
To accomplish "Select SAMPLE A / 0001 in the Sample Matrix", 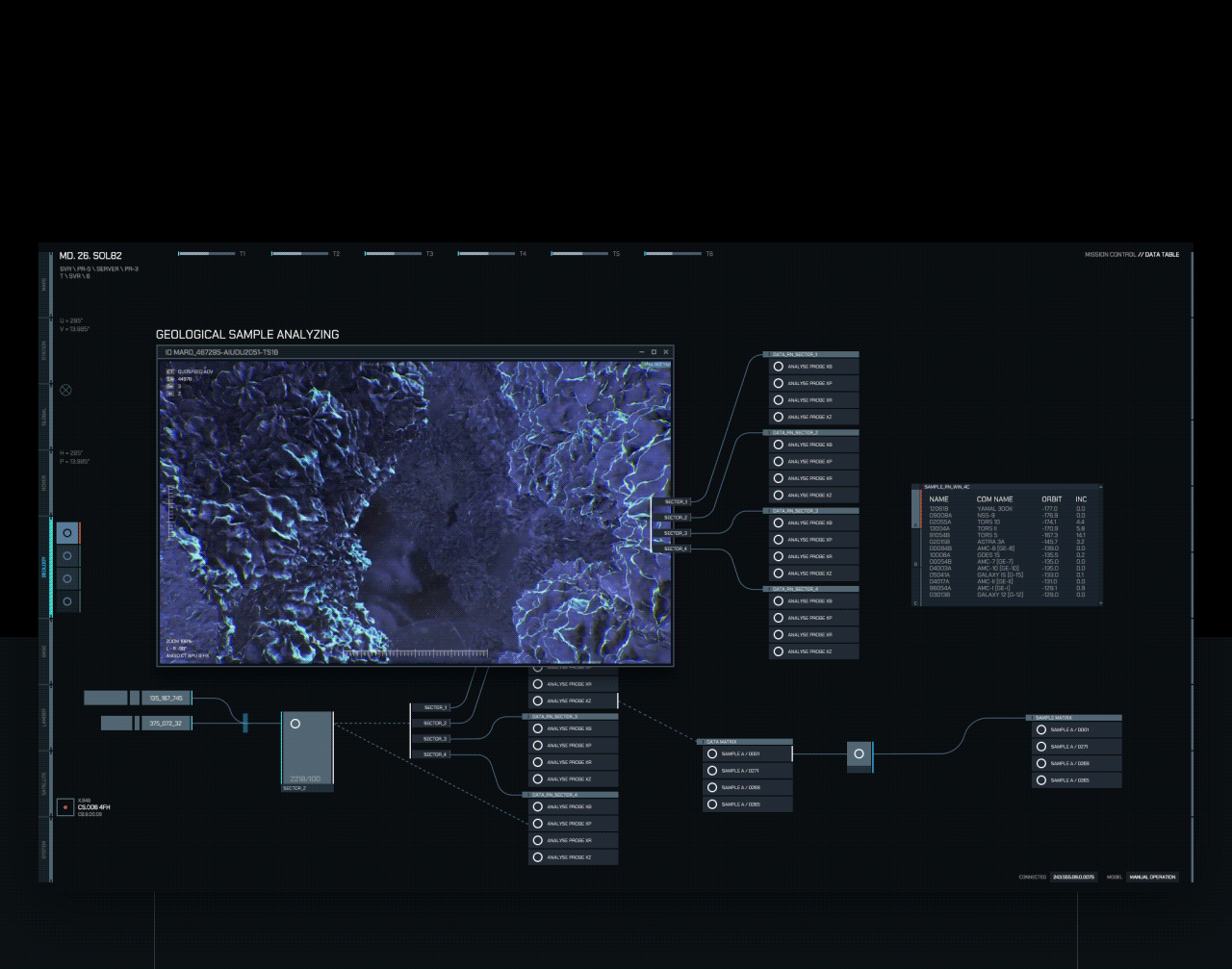I will [x=1077, y=729].
